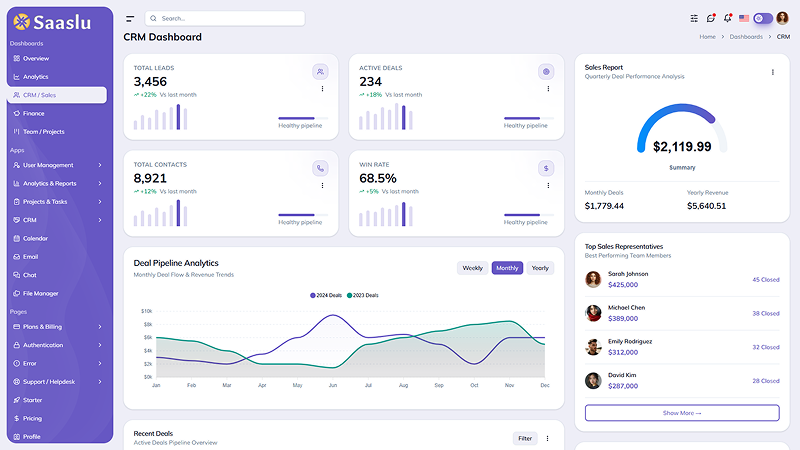Toggle the dark mode switch in header
The image size is (800, 450).
(x=763, y=18)
